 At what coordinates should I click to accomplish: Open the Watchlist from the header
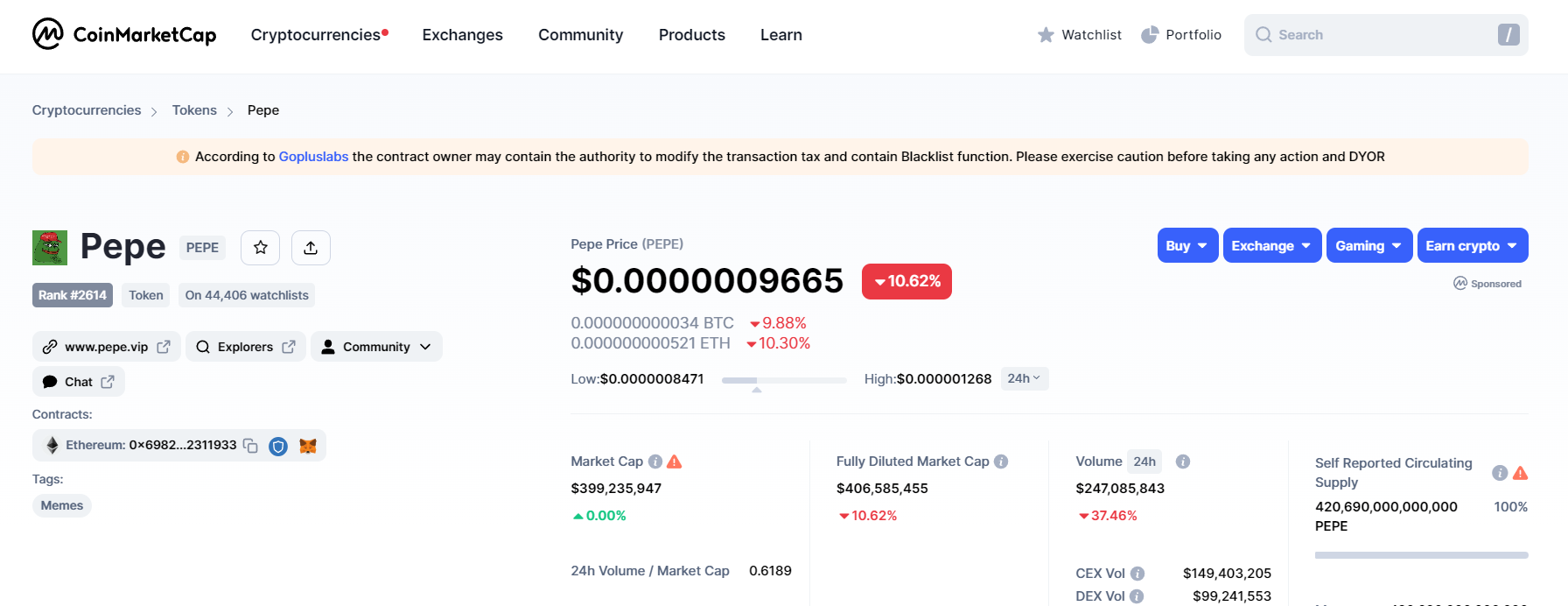point(1080,35)
